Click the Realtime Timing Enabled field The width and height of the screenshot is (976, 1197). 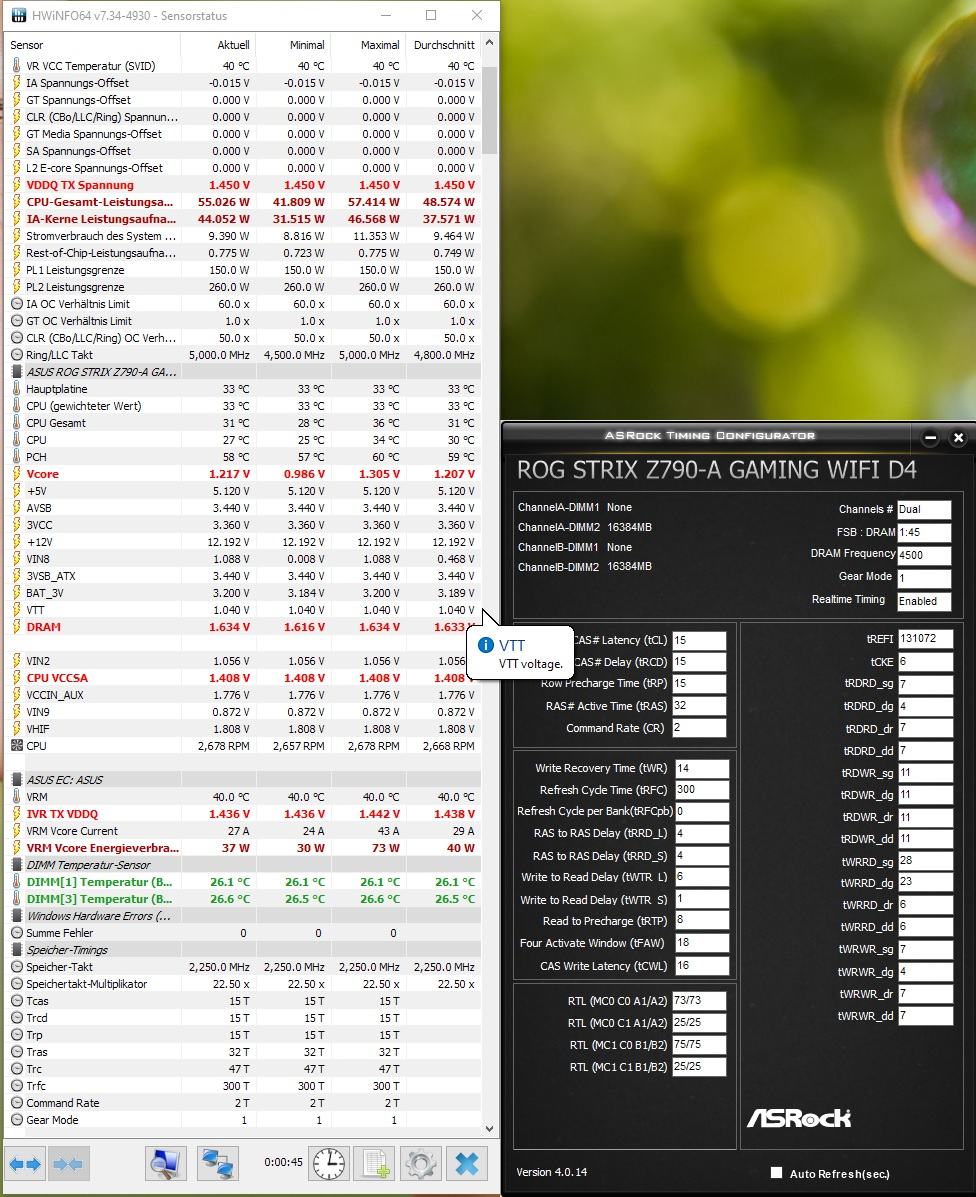click(924, 601)
